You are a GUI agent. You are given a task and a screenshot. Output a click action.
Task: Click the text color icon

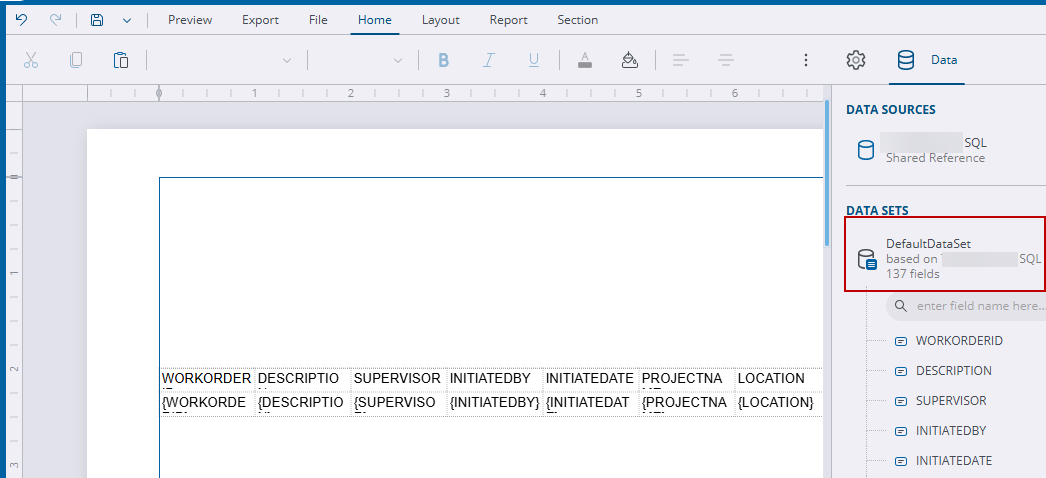(585, 60)
